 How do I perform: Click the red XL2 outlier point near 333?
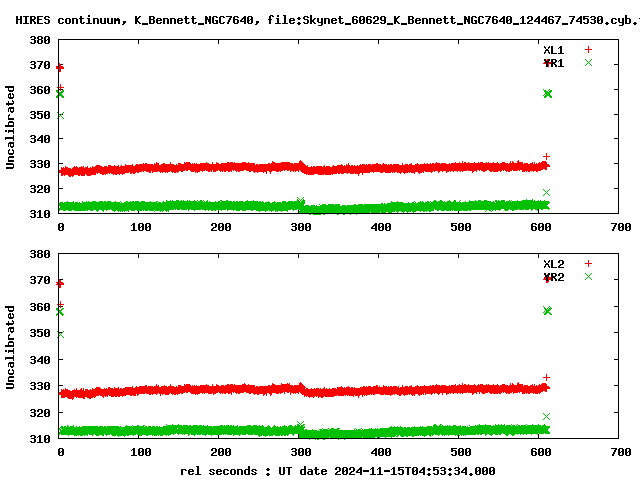click(547, 378)
